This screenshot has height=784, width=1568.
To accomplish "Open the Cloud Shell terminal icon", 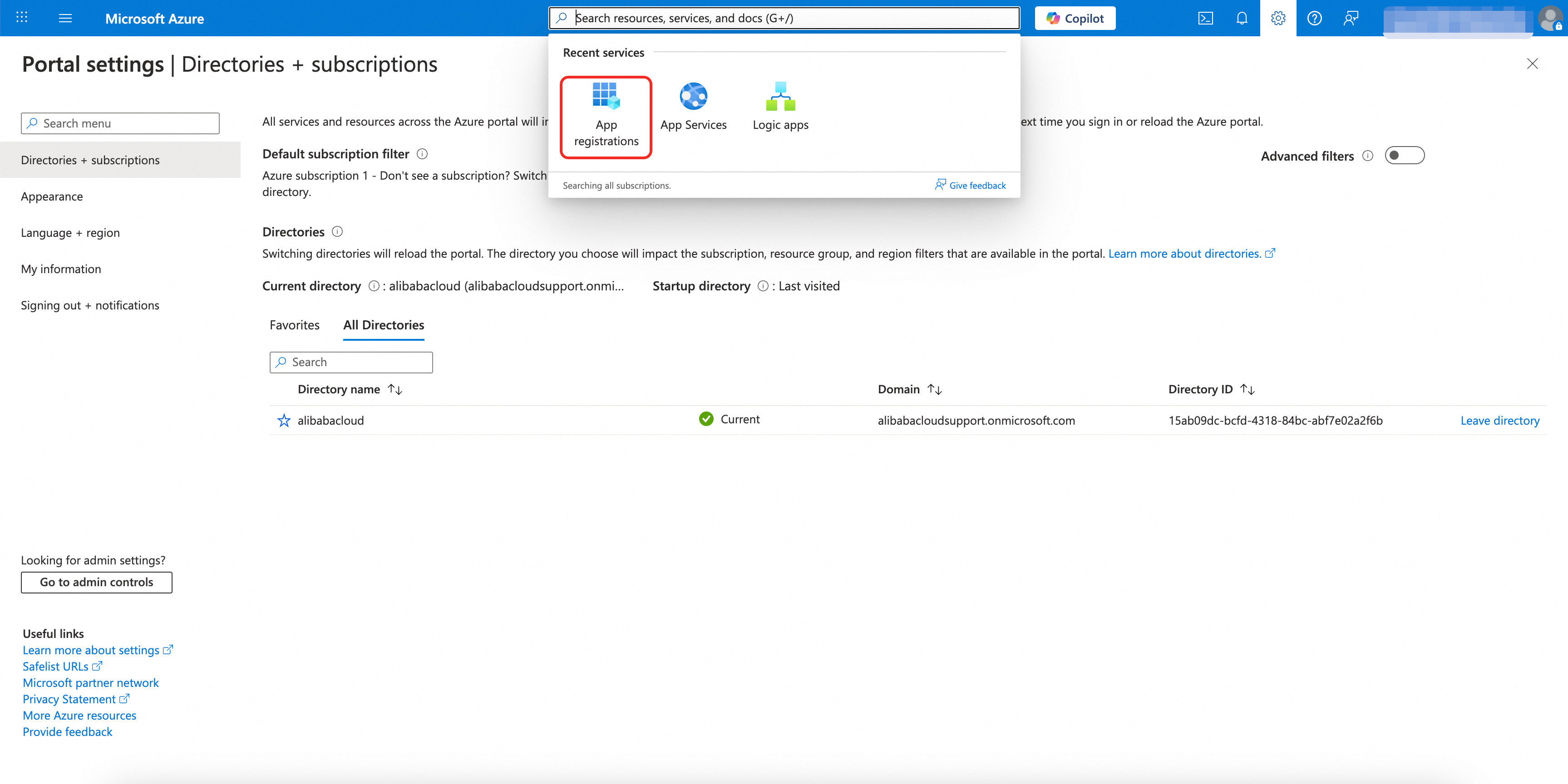I will (x=1205, y=18).
